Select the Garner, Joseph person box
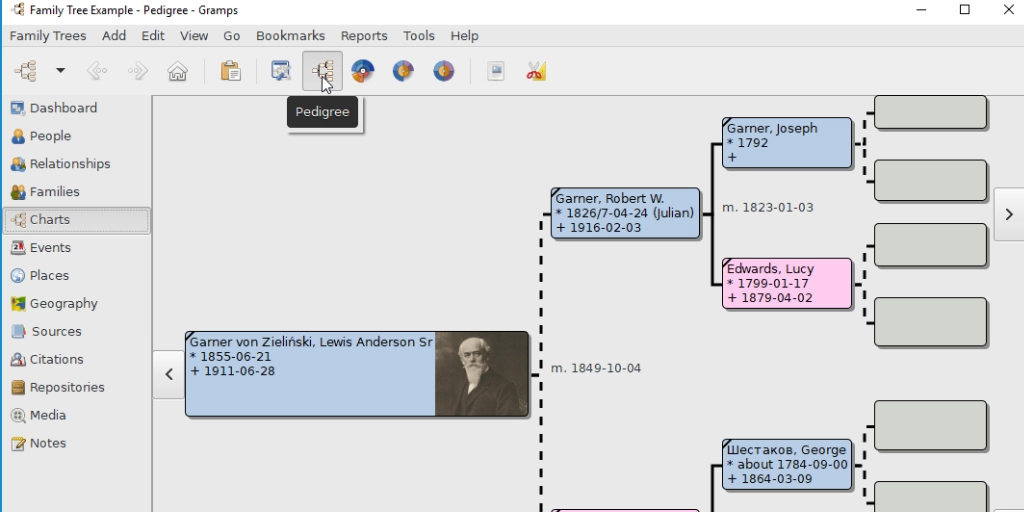Screen dimensions: 1024x512 (787, 143)
